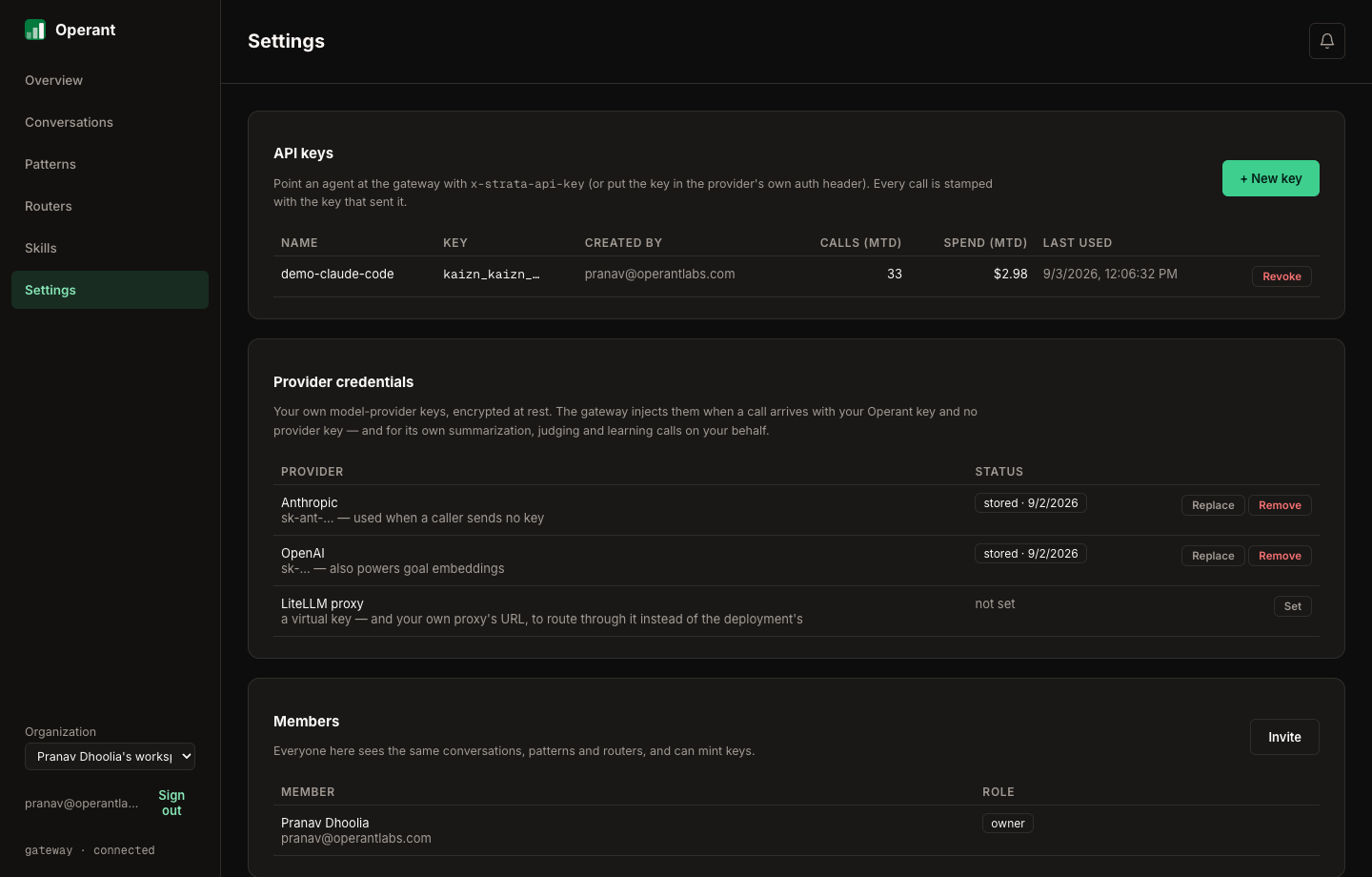This screenshot has height=877, width=1372.
Task: Click the member name Pranav Dhoolia
Action: 325,823
